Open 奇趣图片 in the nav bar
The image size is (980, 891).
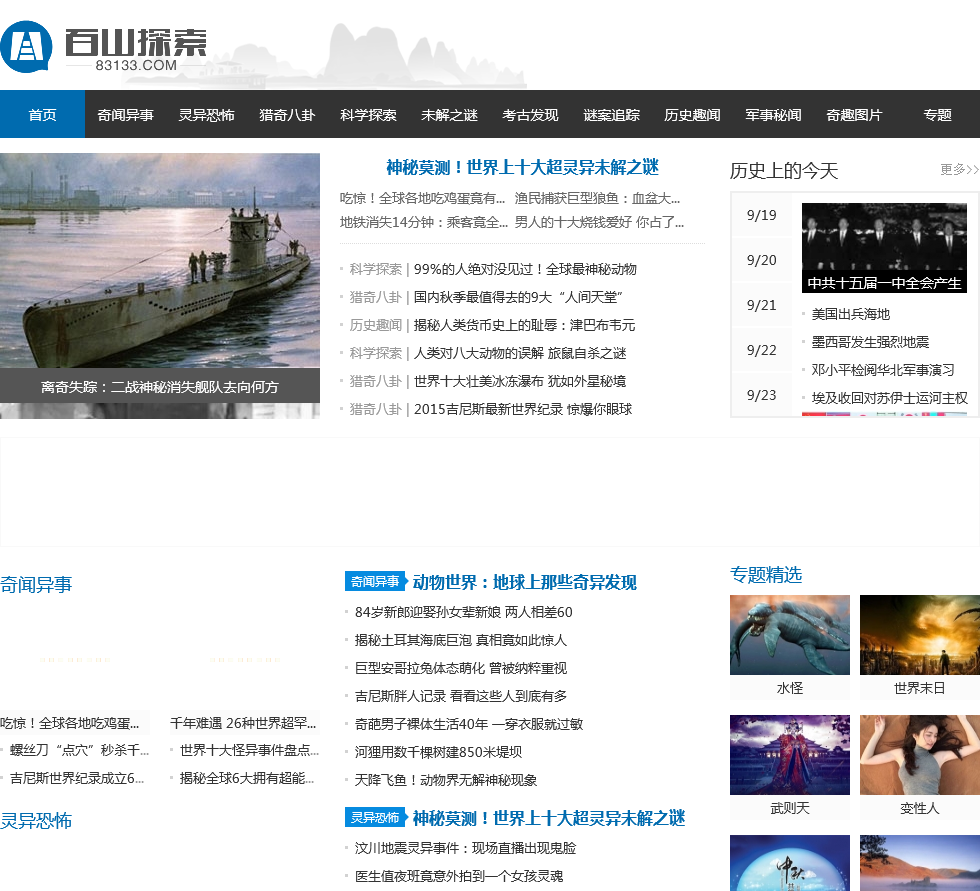[854, 115]
